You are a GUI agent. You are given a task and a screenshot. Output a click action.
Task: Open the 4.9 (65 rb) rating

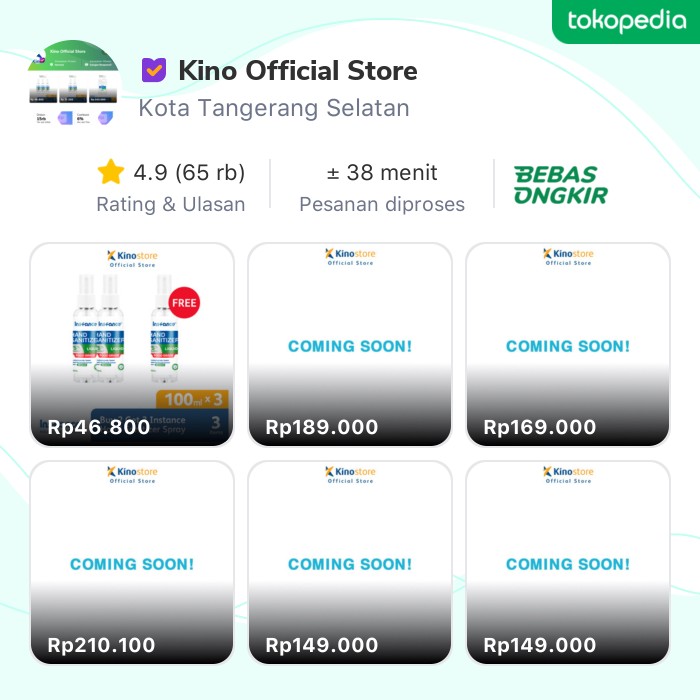point(188,172)
